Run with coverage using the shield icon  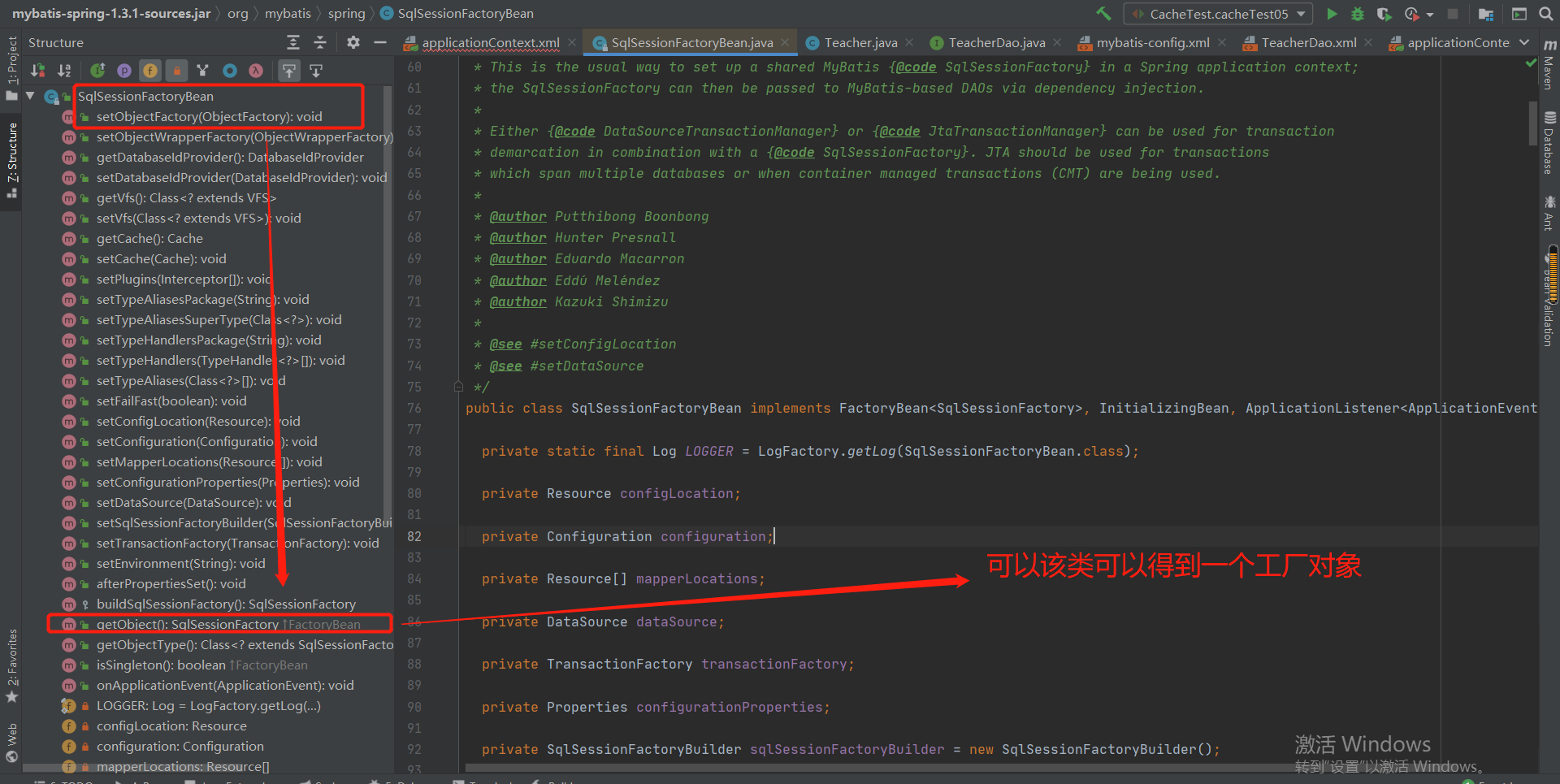(x=1384, y=13)
